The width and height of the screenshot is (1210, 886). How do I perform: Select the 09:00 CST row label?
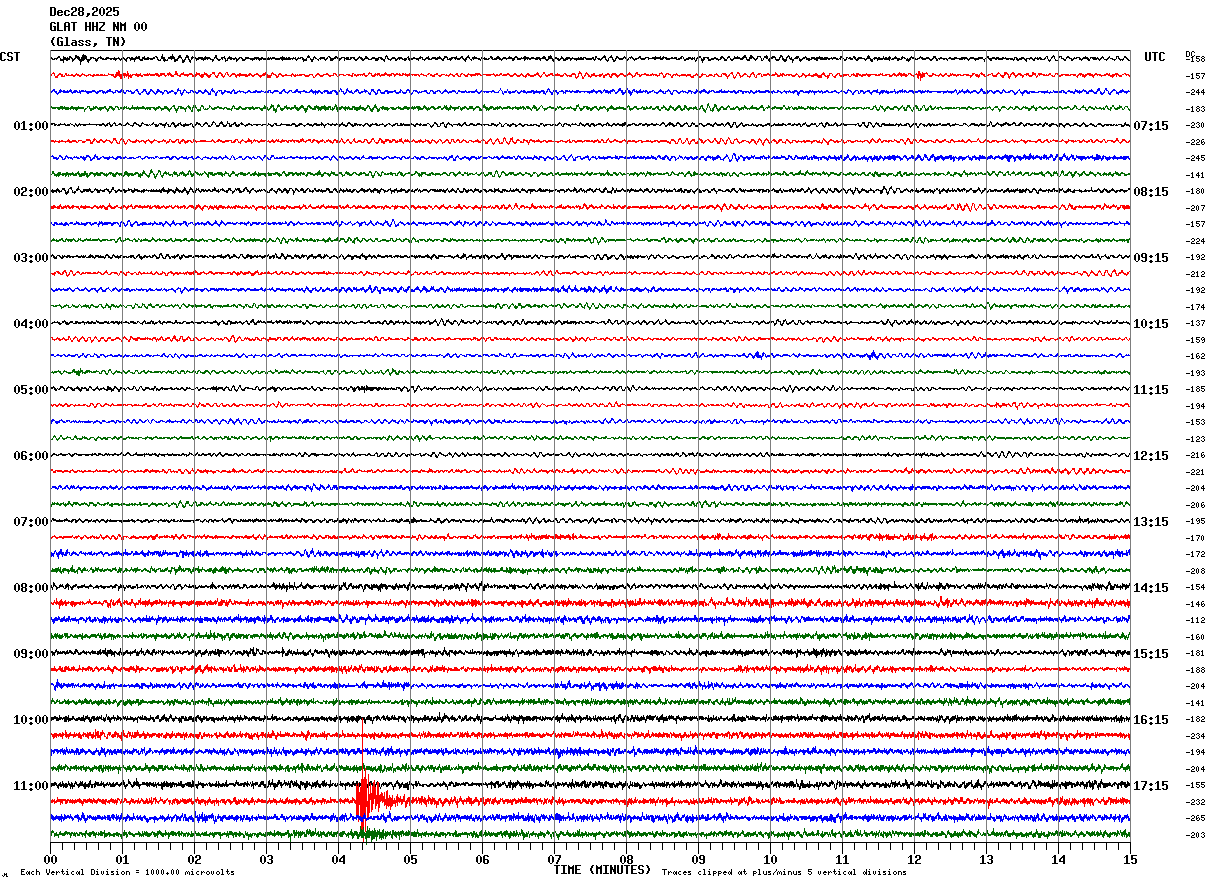point(31,654)
